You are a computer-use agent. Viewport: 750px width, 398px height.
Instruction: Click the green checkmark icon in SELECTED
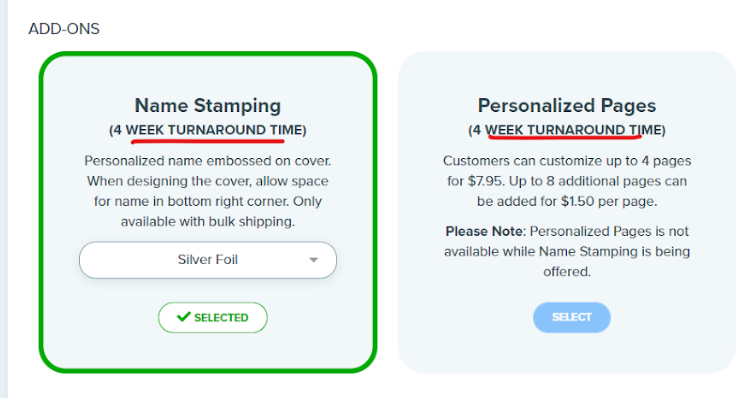184,317
